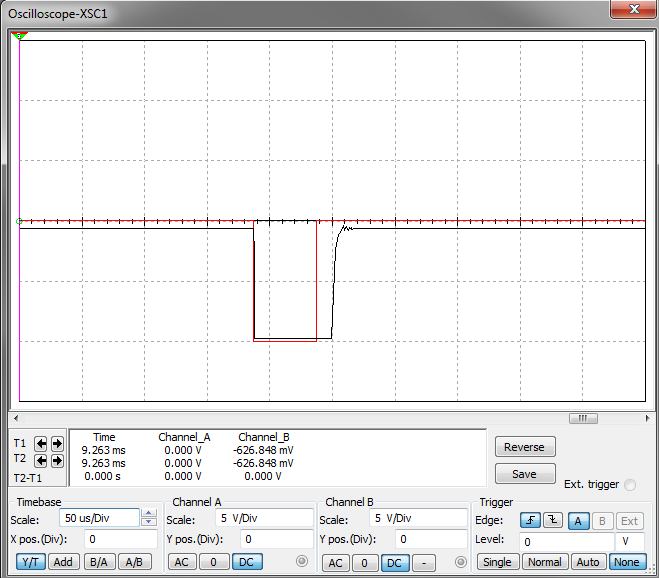
Task: Select rising edge trigger icon
Action: [530, 520]
